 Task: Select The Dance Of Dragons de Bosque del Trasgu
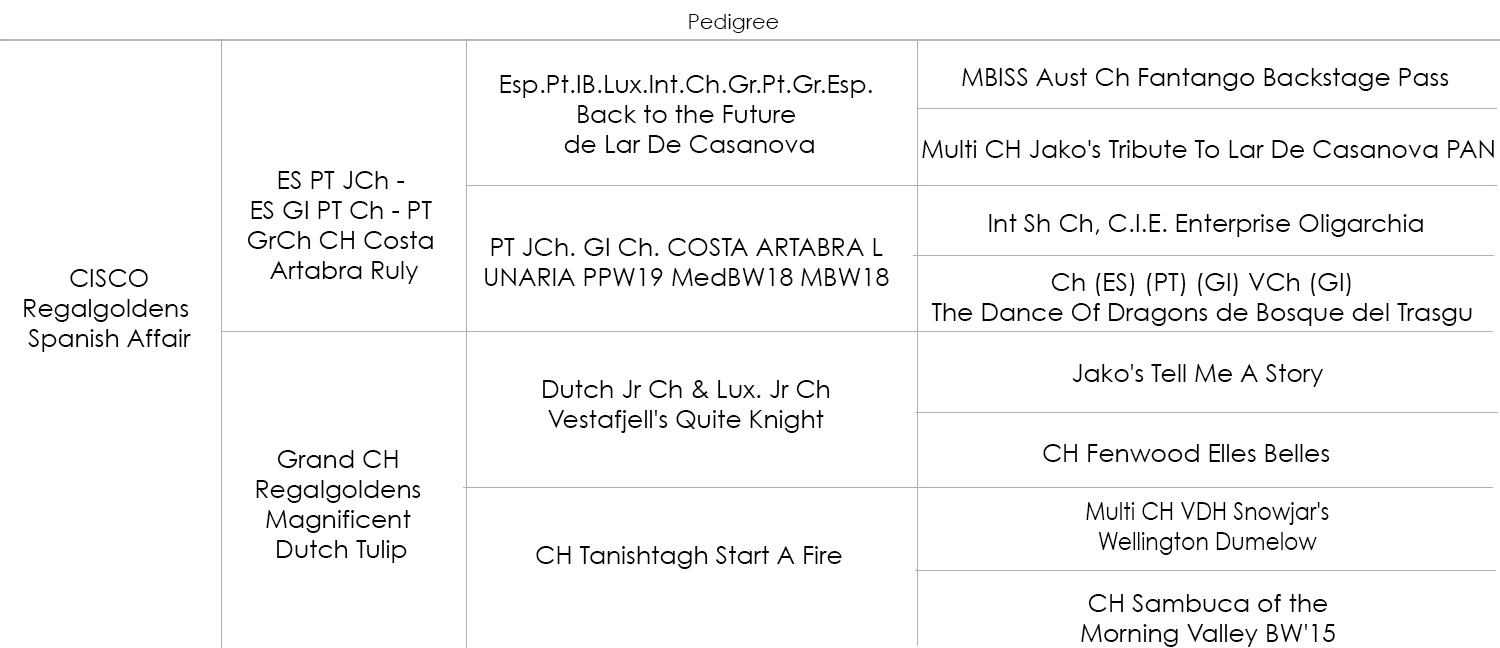coord(1201,313)
